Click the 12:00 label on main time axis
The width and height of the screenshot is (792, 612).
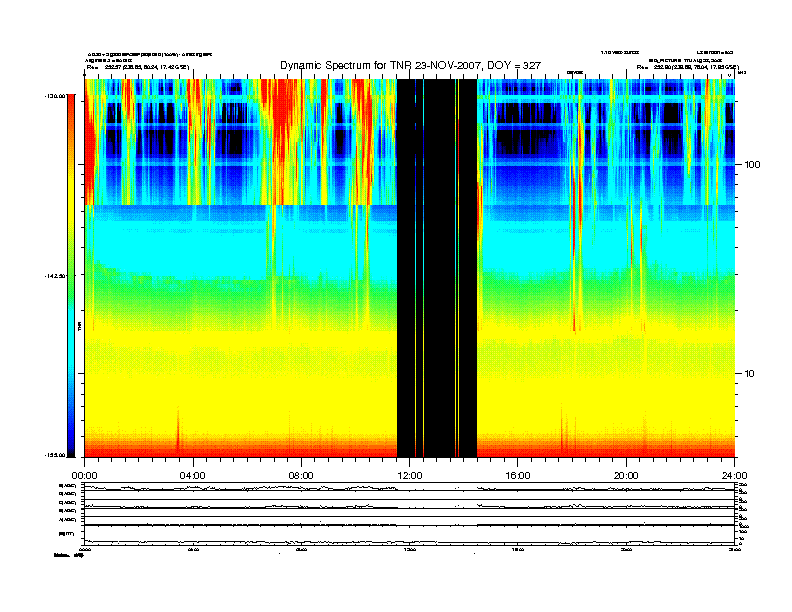tap(410, 476)
